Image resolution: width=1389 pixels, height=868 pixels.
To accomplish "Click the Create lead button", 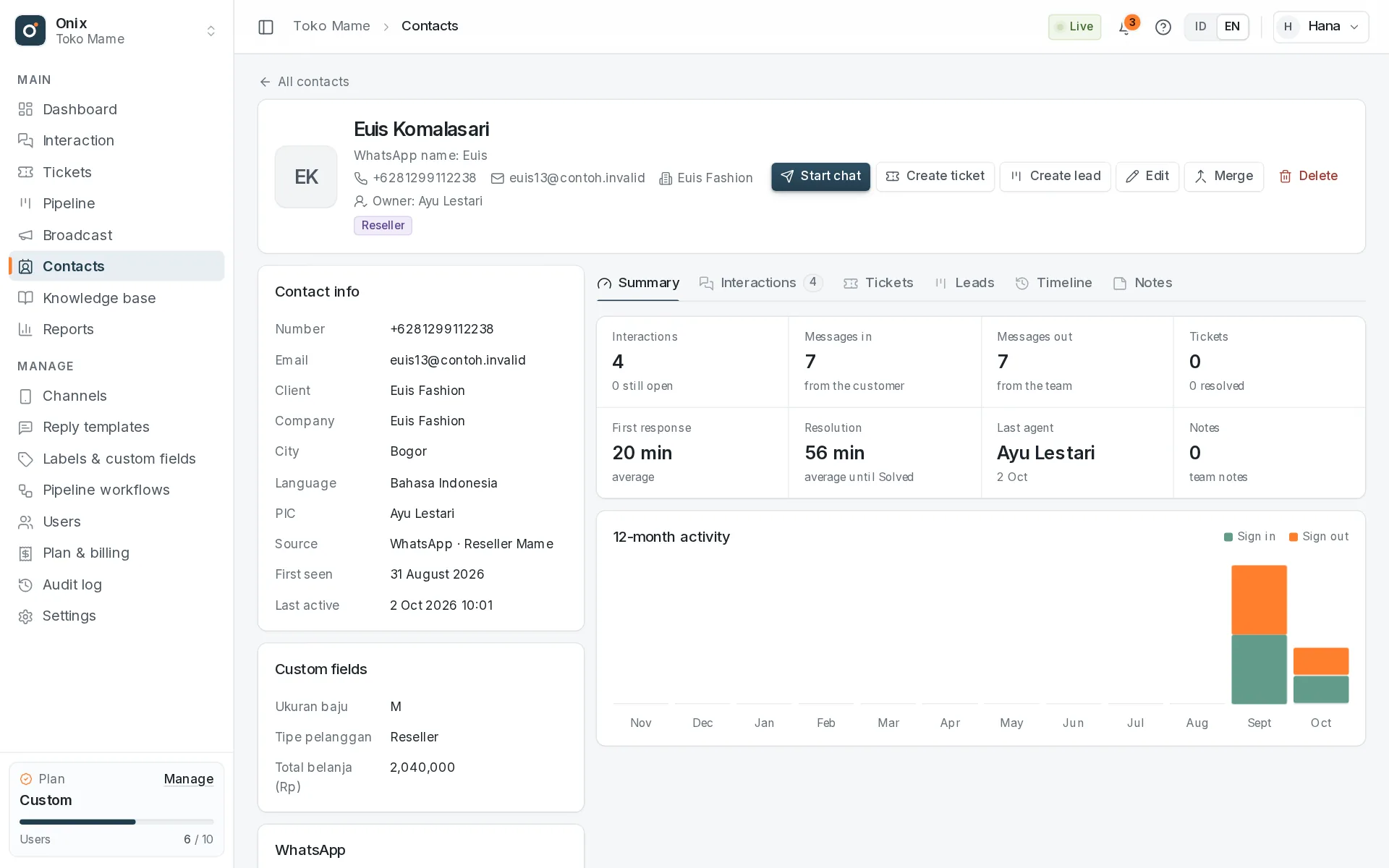I will point(1055,176).
